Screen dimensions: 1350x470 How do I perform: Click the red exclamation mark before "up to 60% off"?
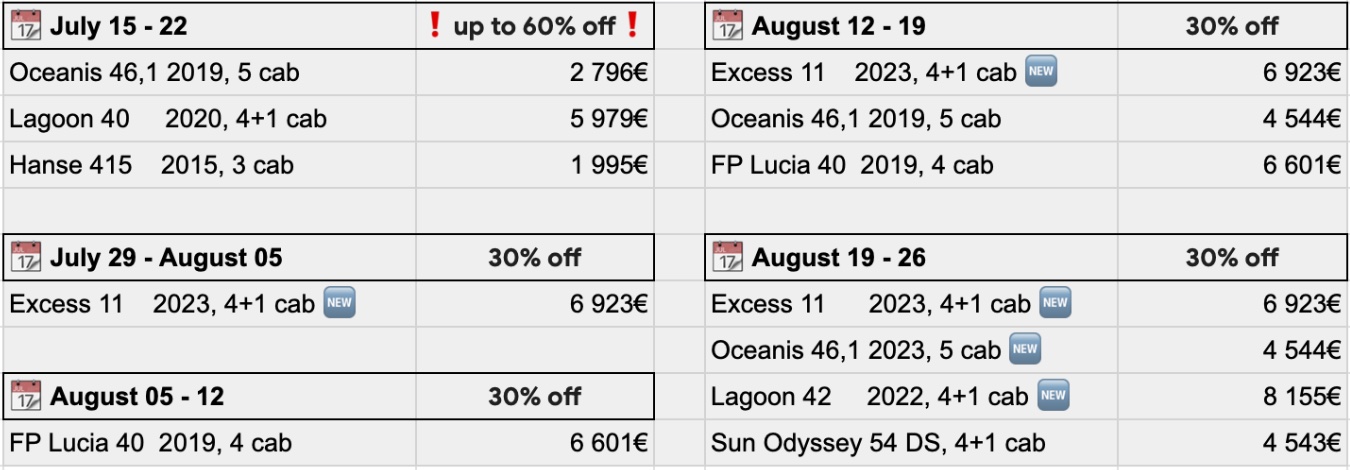434,26
